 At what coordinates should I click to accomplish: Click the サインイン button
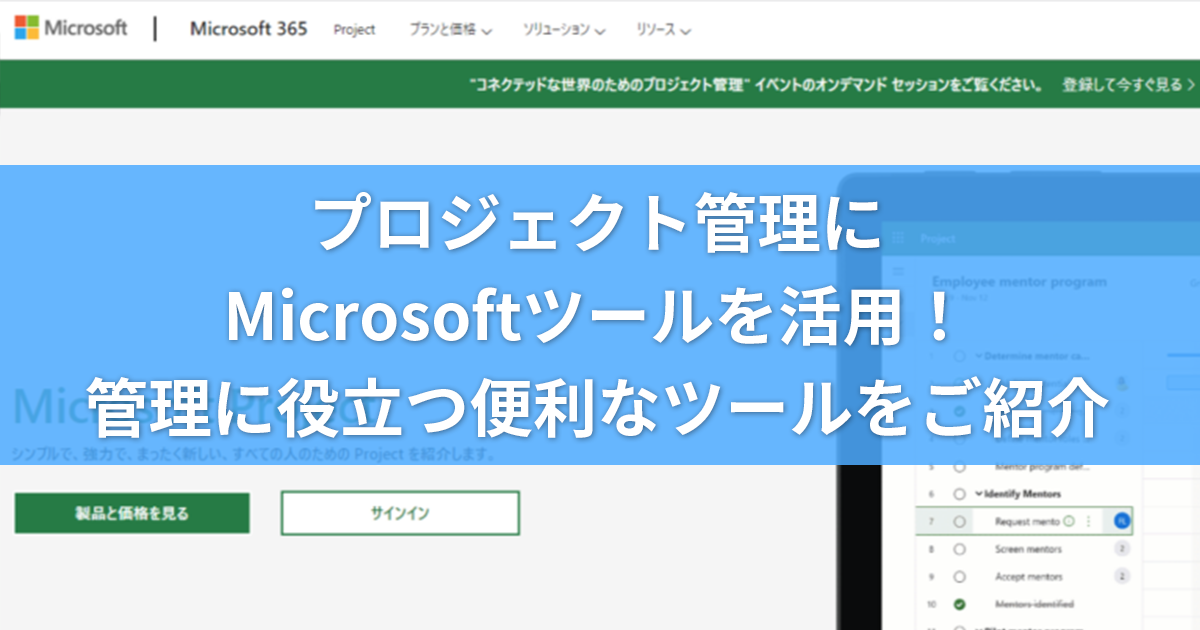click(x=400, y=513)
